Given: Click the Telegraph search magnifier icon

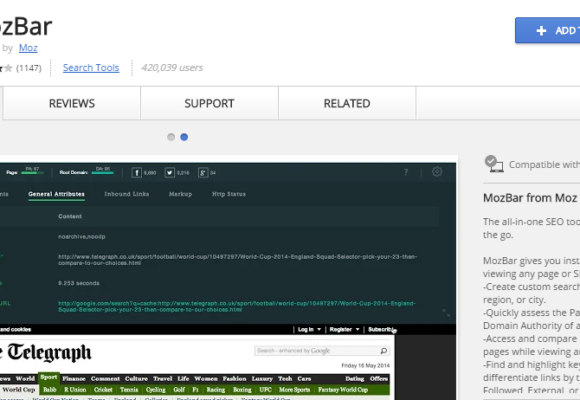Looking at the screenshot, I should tap(384, 350).
